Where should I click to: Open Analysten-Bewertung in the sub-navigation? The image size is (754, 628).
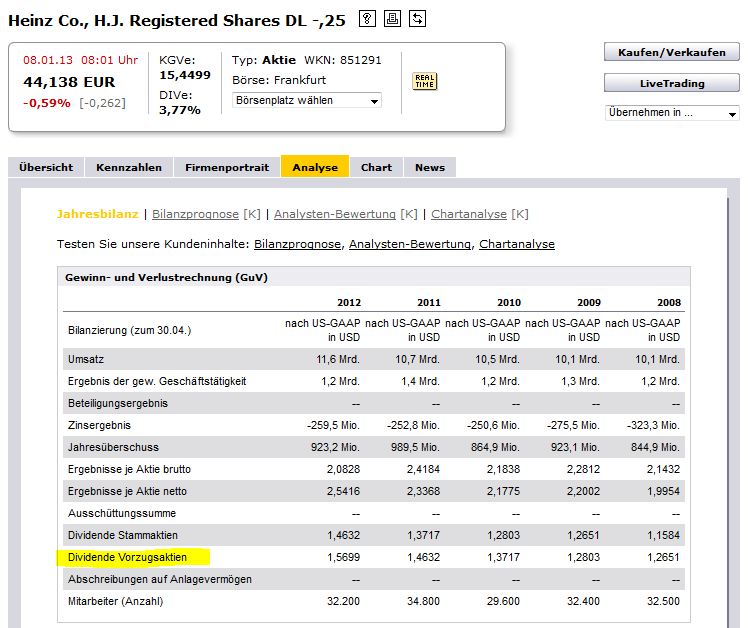[334, 214]
